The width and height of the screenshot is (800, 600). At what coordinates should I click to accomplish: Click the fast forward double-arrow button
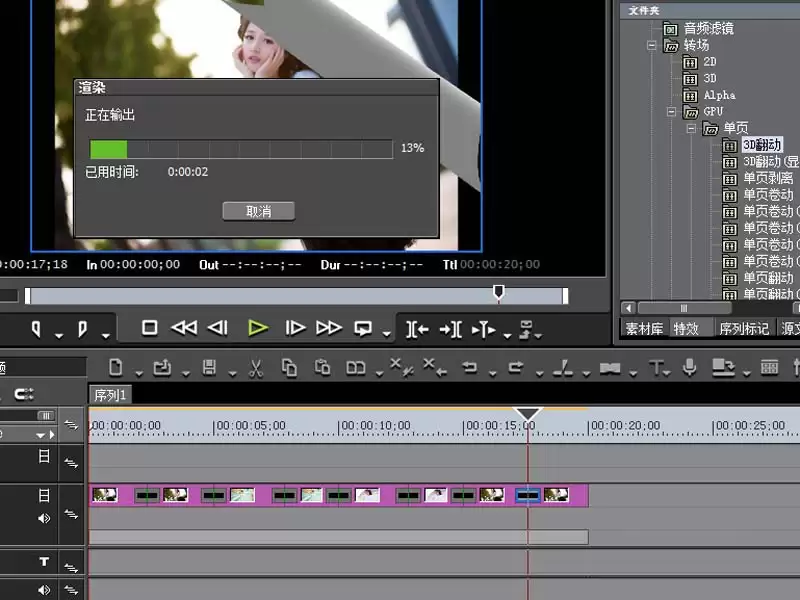(x=329, y=328)
